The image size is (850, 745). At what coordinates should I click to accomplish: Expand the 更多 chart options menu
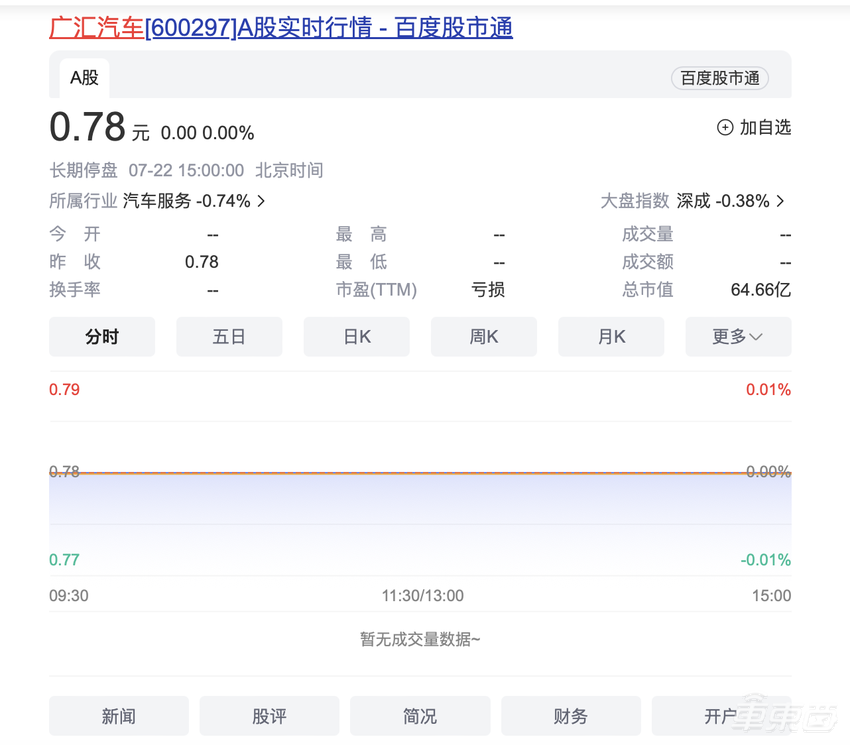click(738, 337)
